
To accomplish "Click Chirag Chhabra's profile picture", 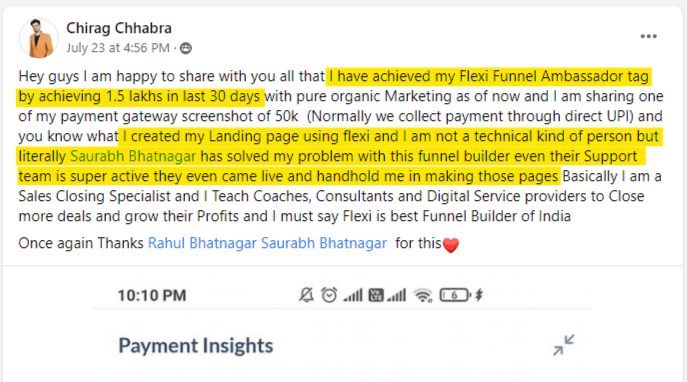I will tap(39, 38).
